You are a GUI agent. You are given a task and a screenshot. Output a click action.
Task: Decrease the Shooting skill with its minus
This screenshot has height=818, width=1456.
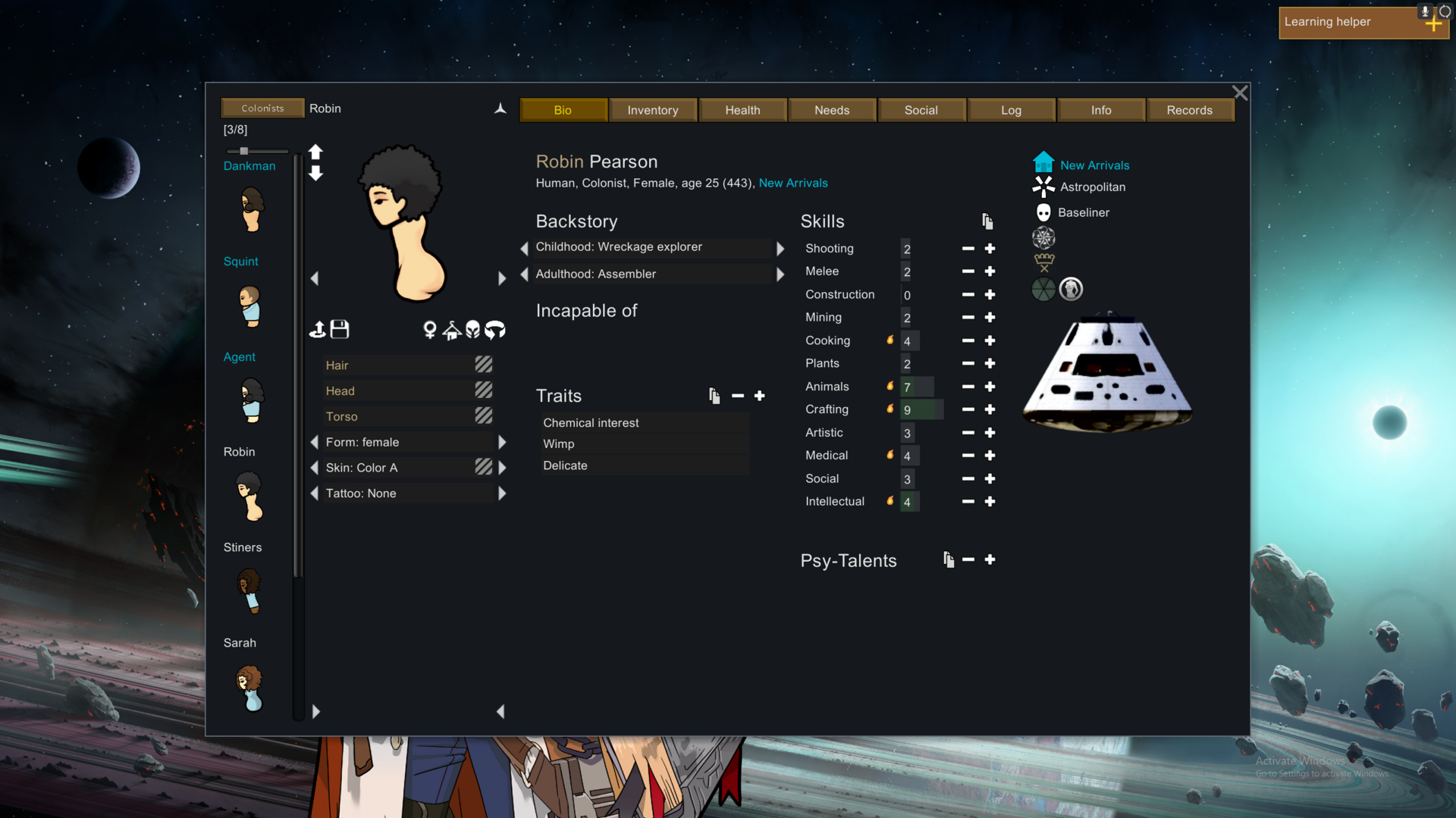tap(968, 249)
